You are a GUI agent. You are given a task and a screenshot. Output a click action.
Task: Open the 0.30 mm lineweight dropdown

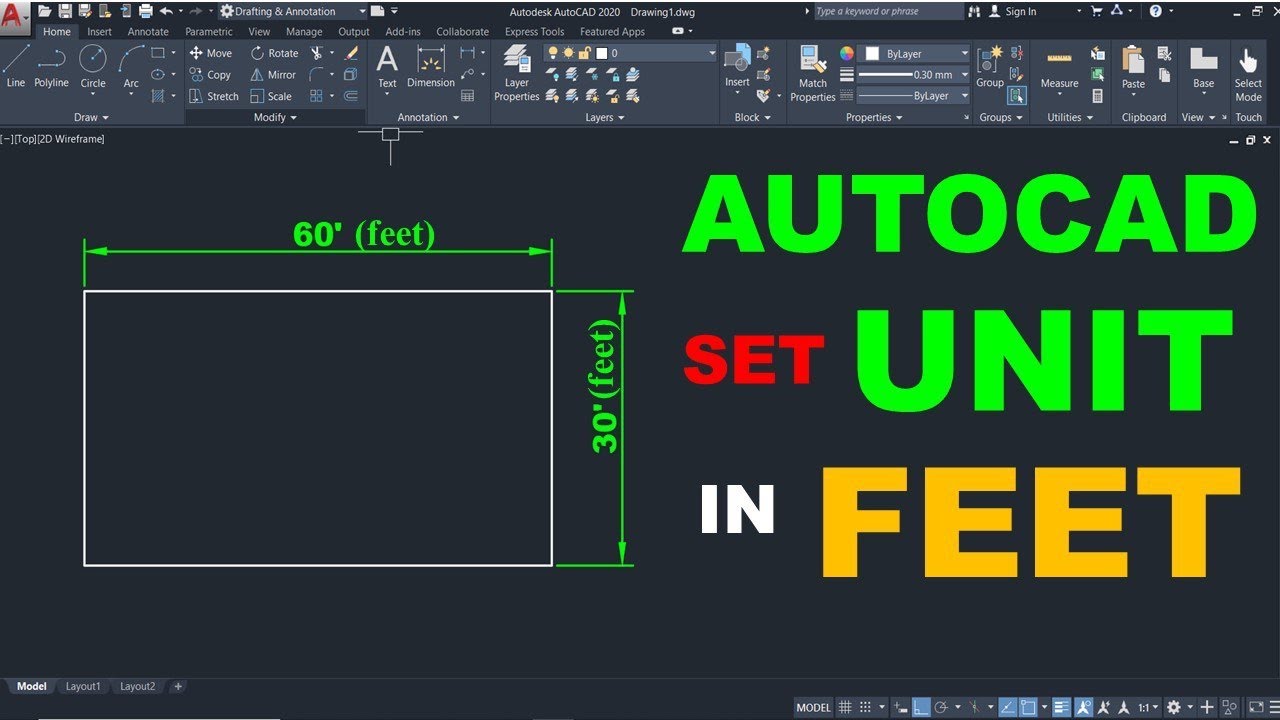point(915,75)
